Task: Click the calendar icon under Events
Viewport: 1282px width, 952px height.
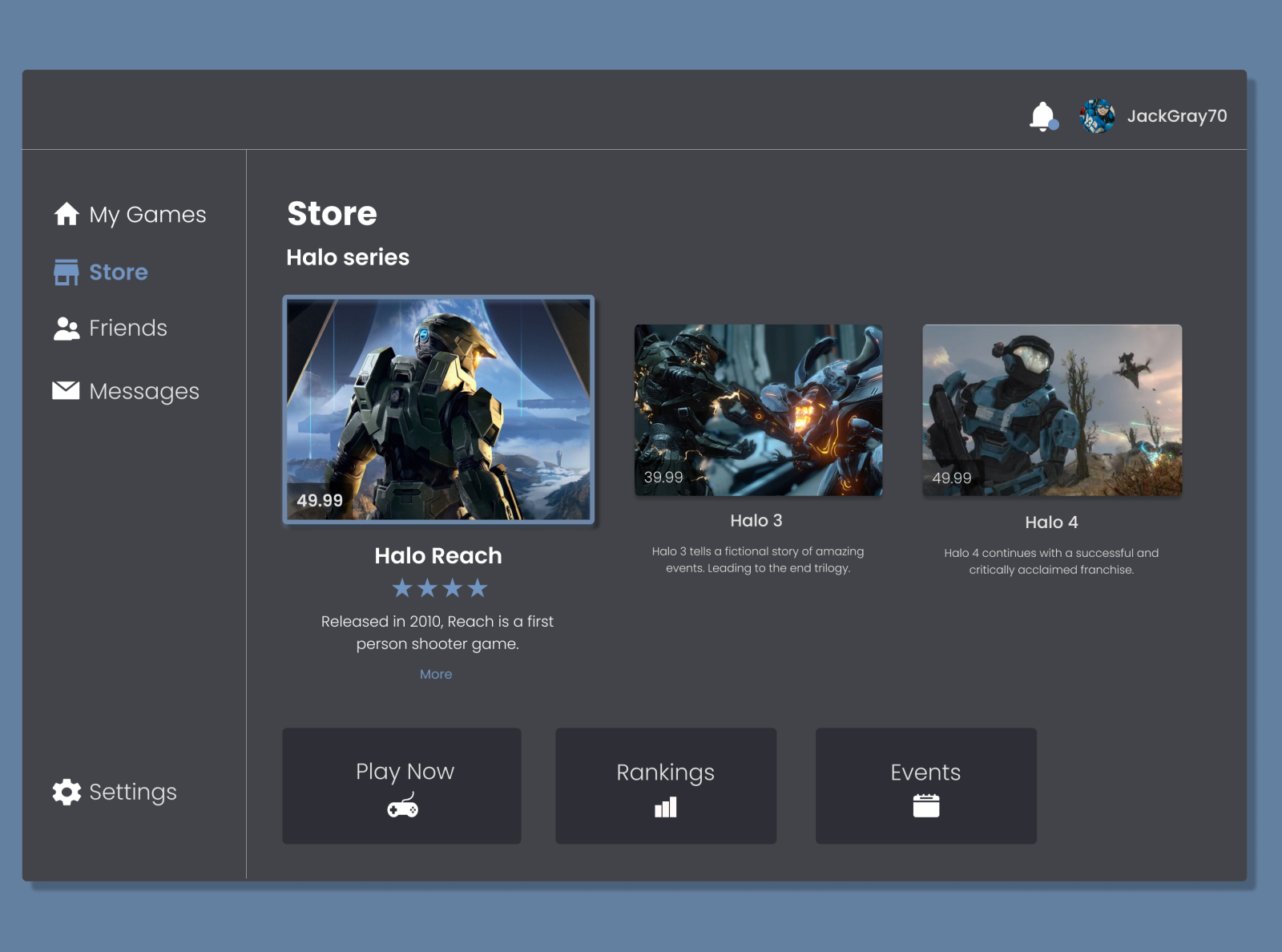Action: tap(925, 805)
